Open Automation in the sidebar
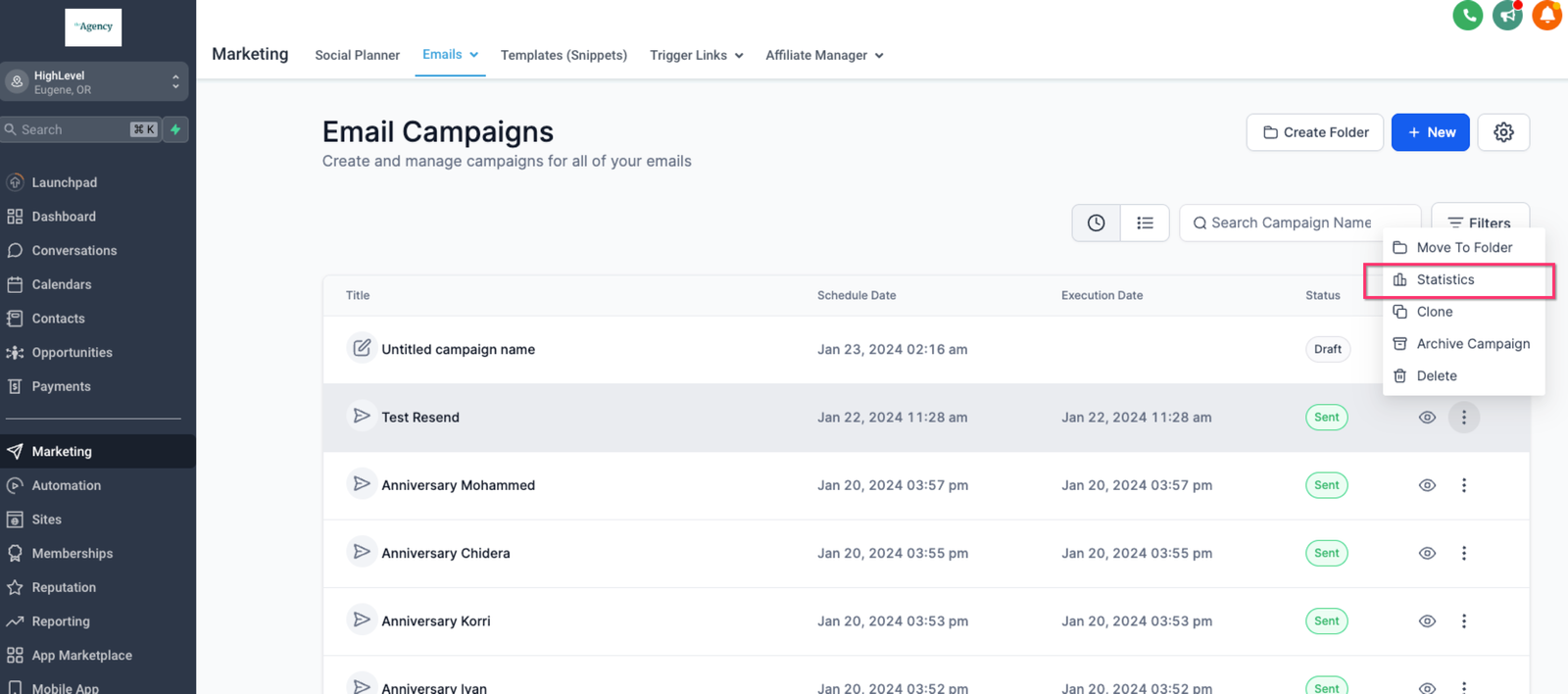Viewport: 1568px width, 694px height. pyautogui.click(x=66, y=485)
